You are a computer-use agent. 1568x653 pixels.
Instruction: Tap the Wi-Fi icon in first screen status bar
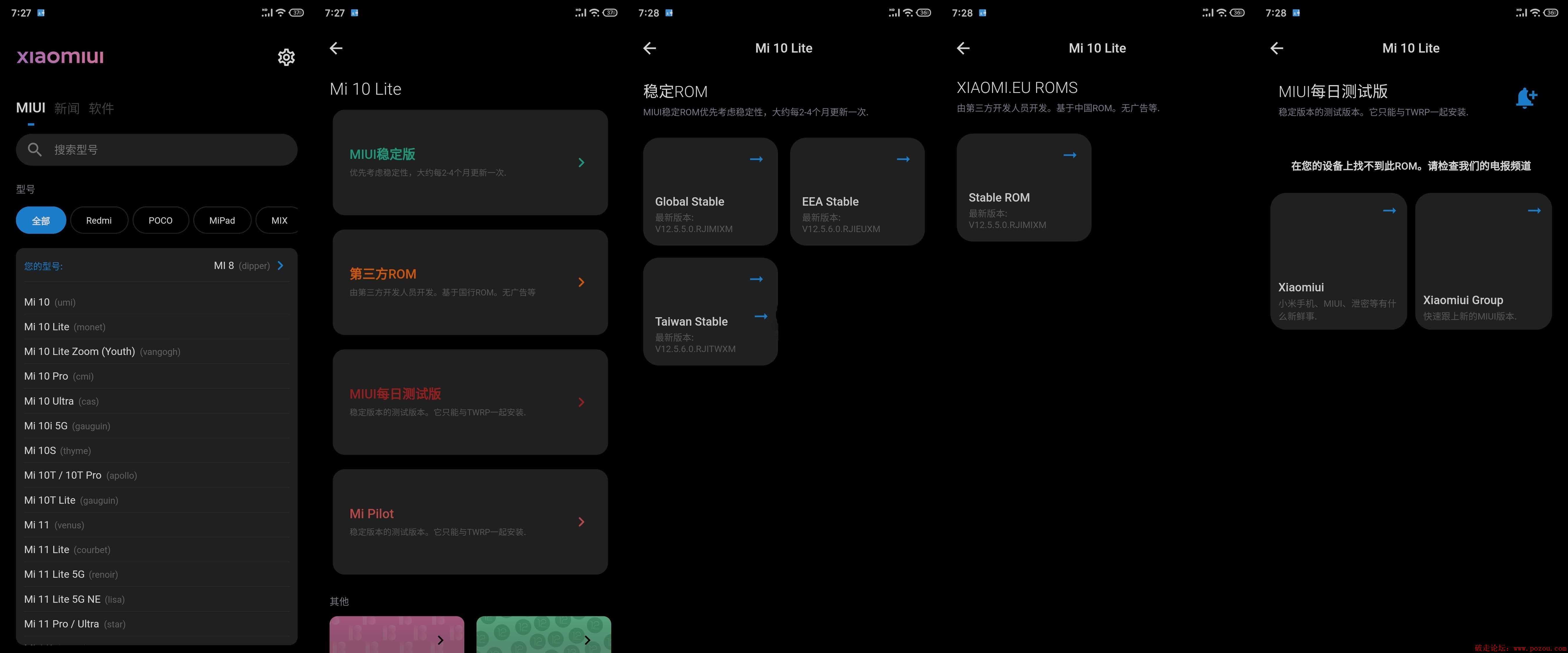click(x=280, y=13)
